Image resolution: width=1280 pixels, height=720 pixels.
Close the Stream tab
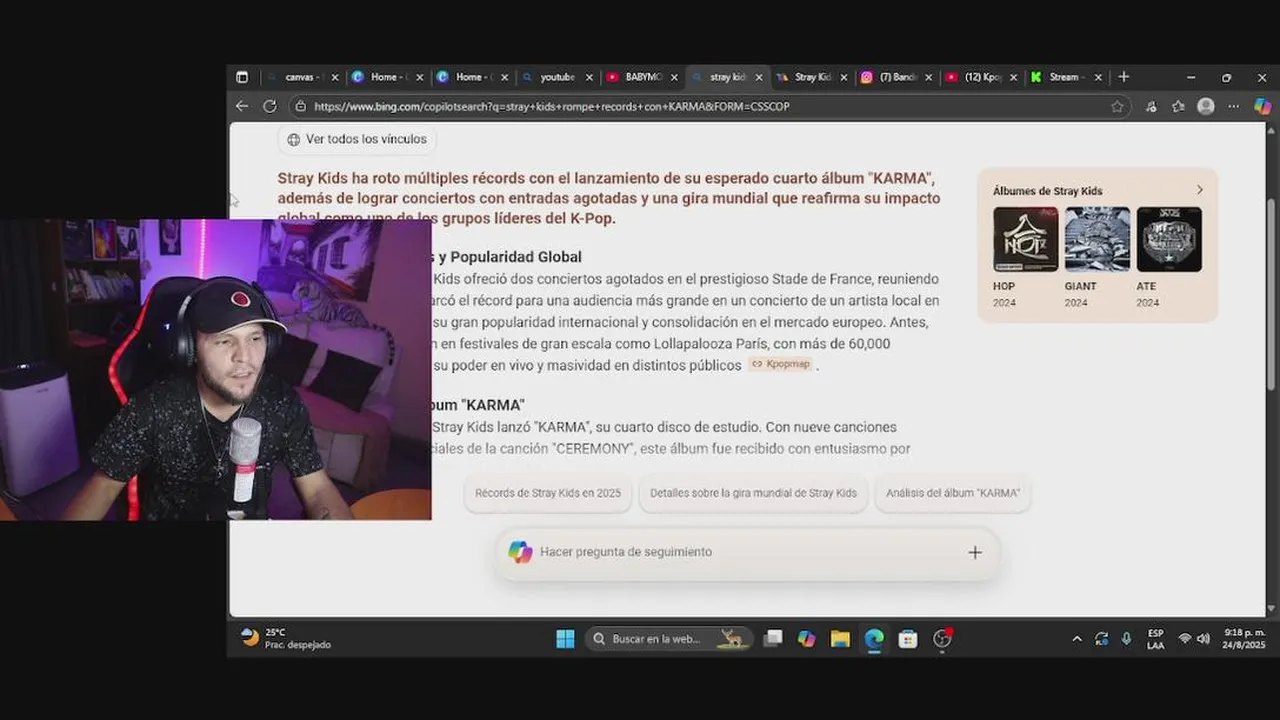click(1098, 77)
